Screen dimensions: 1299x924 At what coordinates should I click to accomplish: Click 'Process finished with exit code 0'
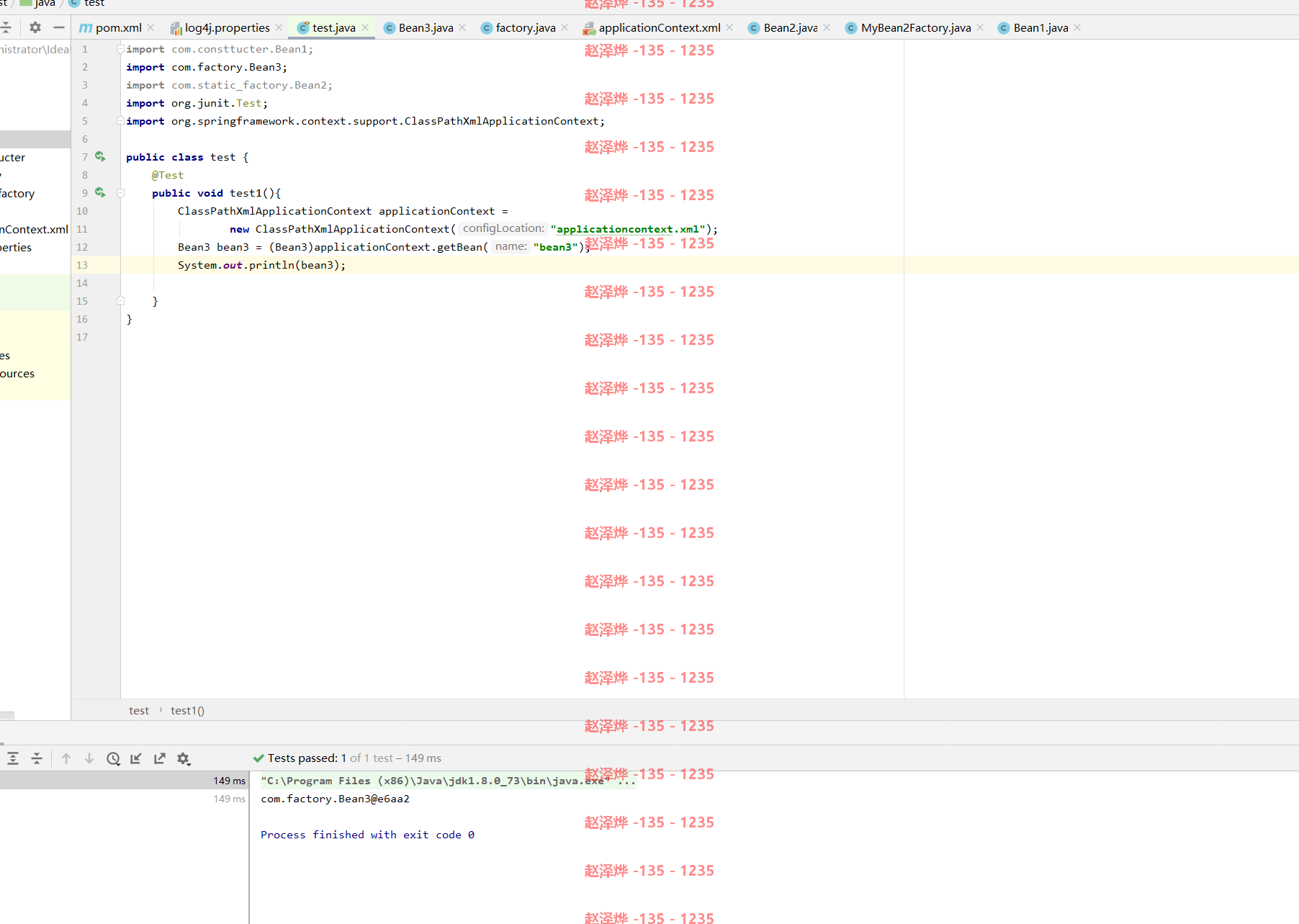[367, 835]
